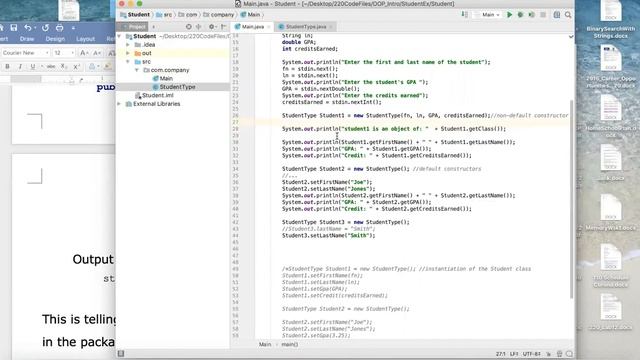Viewport: 640px width, 360px height.
Task: Click company in the navigation breadcrumb
Action: pyautogui.click(x=219, y=15)
